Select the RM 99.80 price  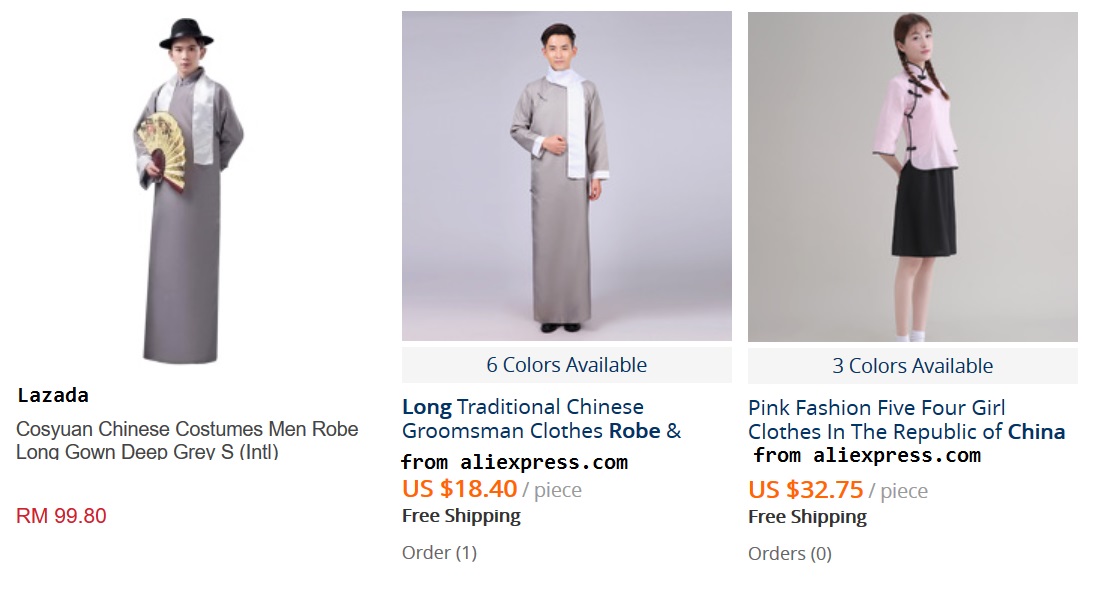pos(61,515)
